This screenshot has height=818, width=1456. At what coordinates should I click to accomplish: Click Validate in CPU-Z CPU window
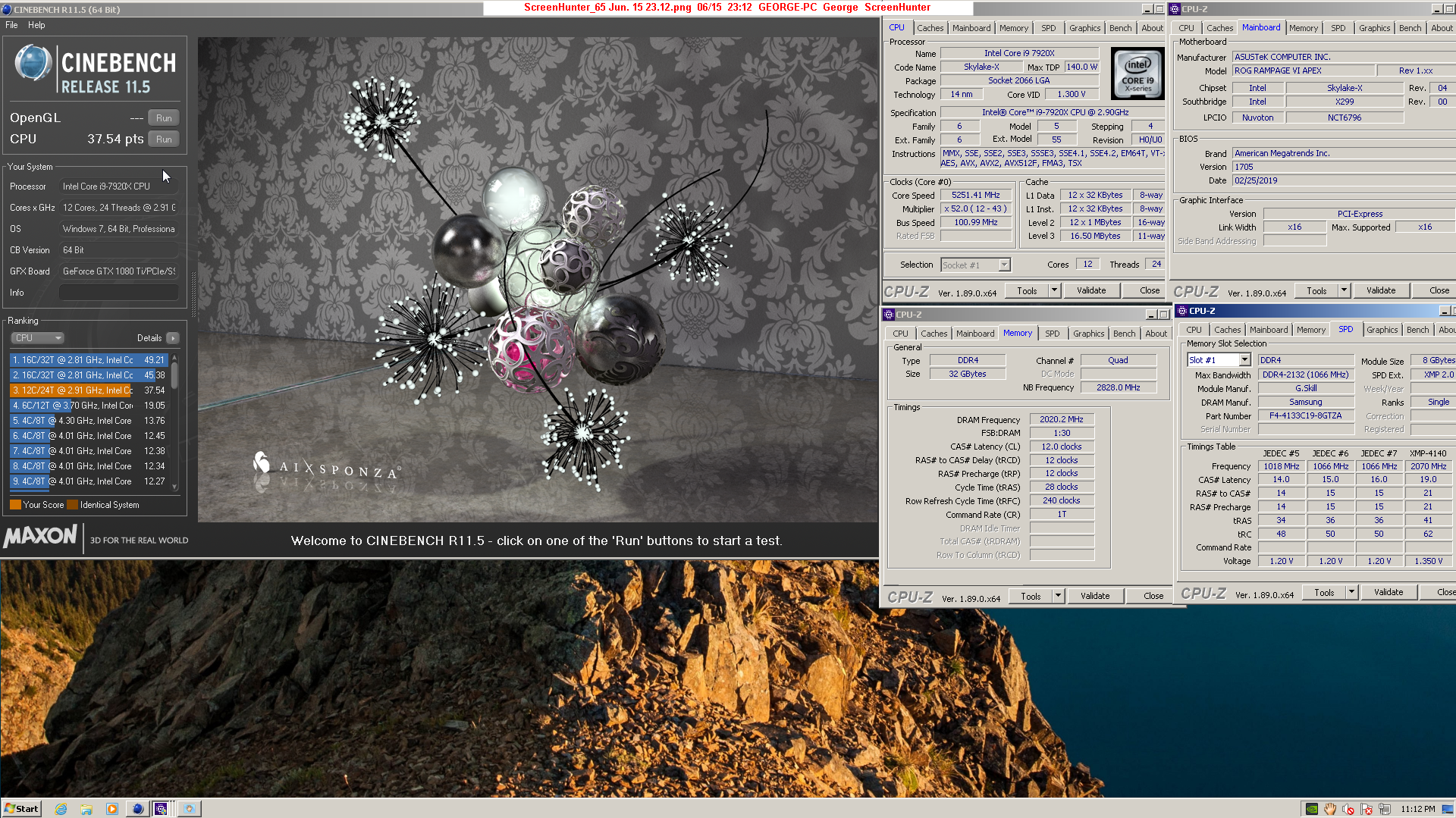1091,290
